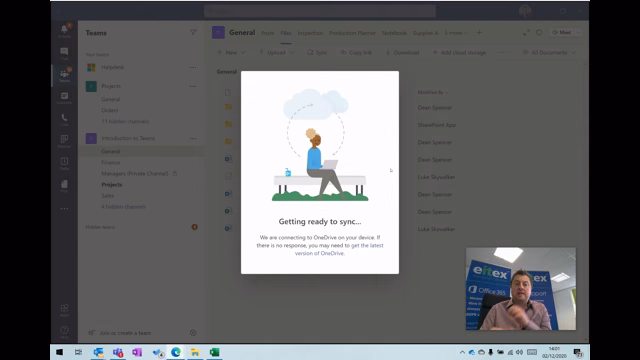The height and width of the screenshot is (360, 640).
Task: Sort by Modified By column
Action: point(433,93)
